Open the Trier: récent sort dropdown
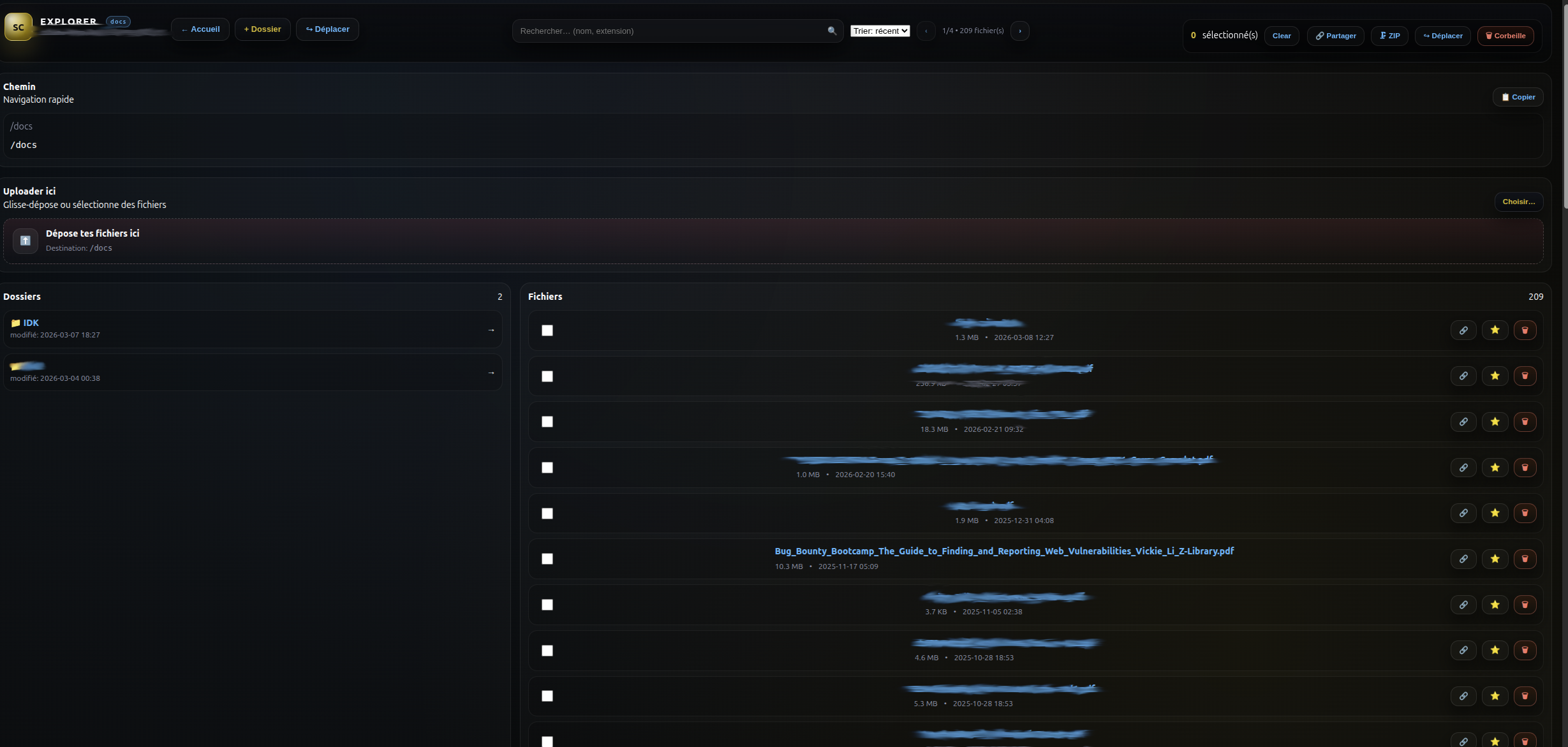1568x747 pixels. 880,30
